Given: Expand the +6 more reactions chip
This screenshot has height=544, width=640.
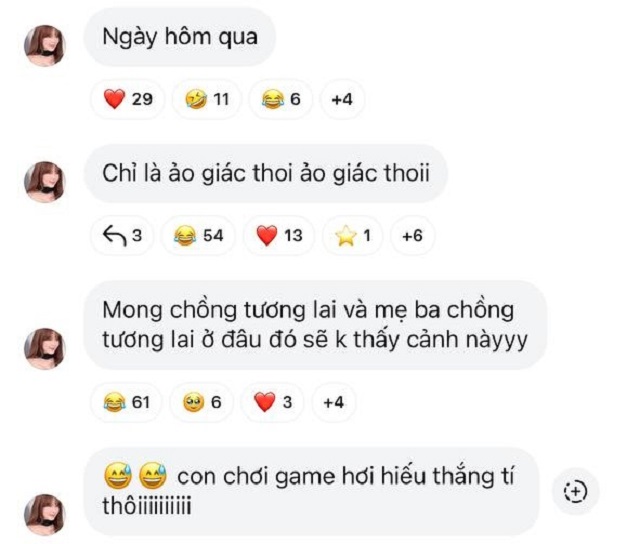Looking at the screenshot, I should click(412, 235).
